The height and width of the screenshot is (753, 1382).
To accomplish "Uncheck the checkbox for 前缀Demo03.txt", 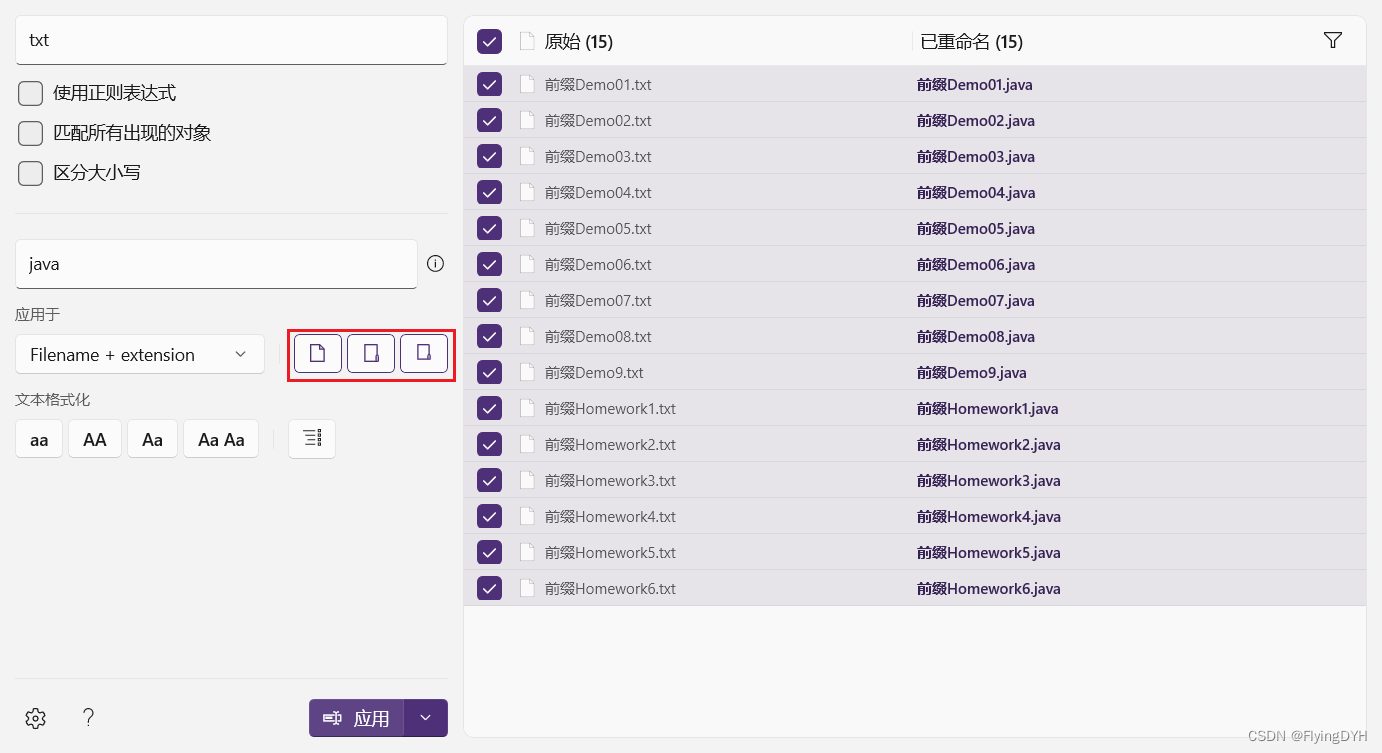I will (x=489, y=156).
